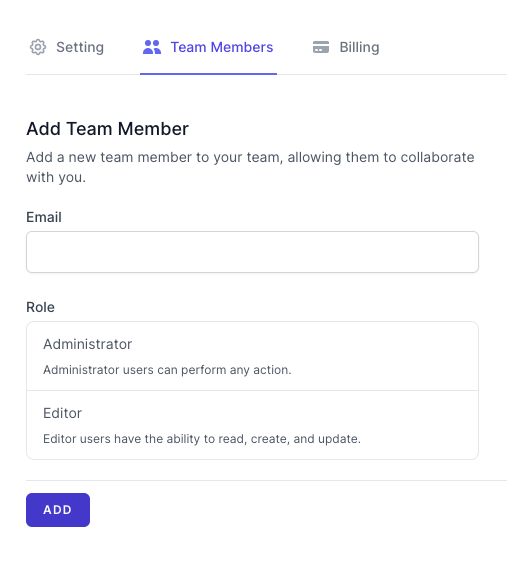Image resolution: width=507 pixels, height=576 pixels.
Task: Click the 'with you.' line of the description
Action: pos(56,177)
